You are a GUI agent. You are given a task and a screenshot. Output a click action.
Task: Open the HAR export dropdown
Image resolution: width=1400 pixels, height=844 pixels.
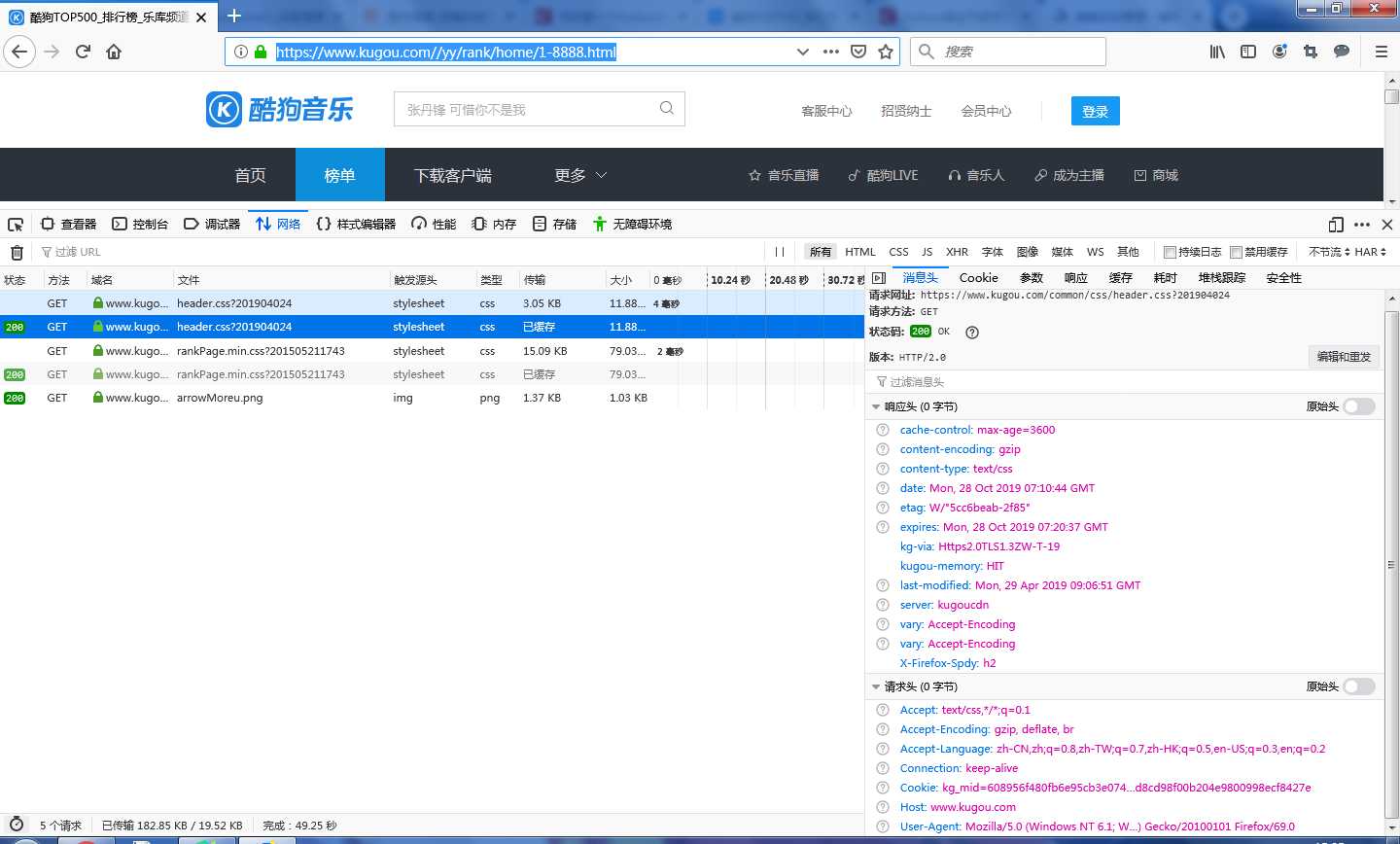[1371, 252]
